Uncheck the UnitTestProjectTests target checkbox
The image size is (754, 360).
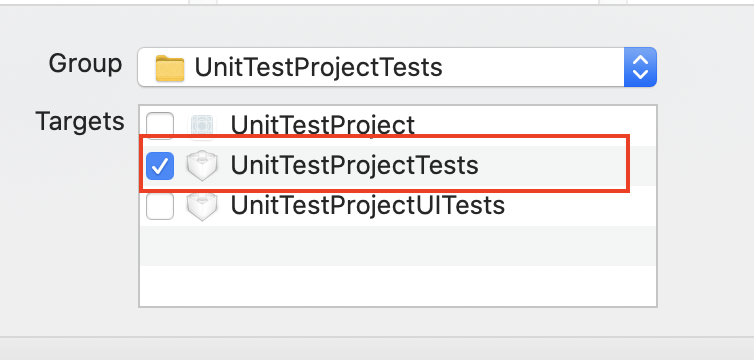point(160,166)
